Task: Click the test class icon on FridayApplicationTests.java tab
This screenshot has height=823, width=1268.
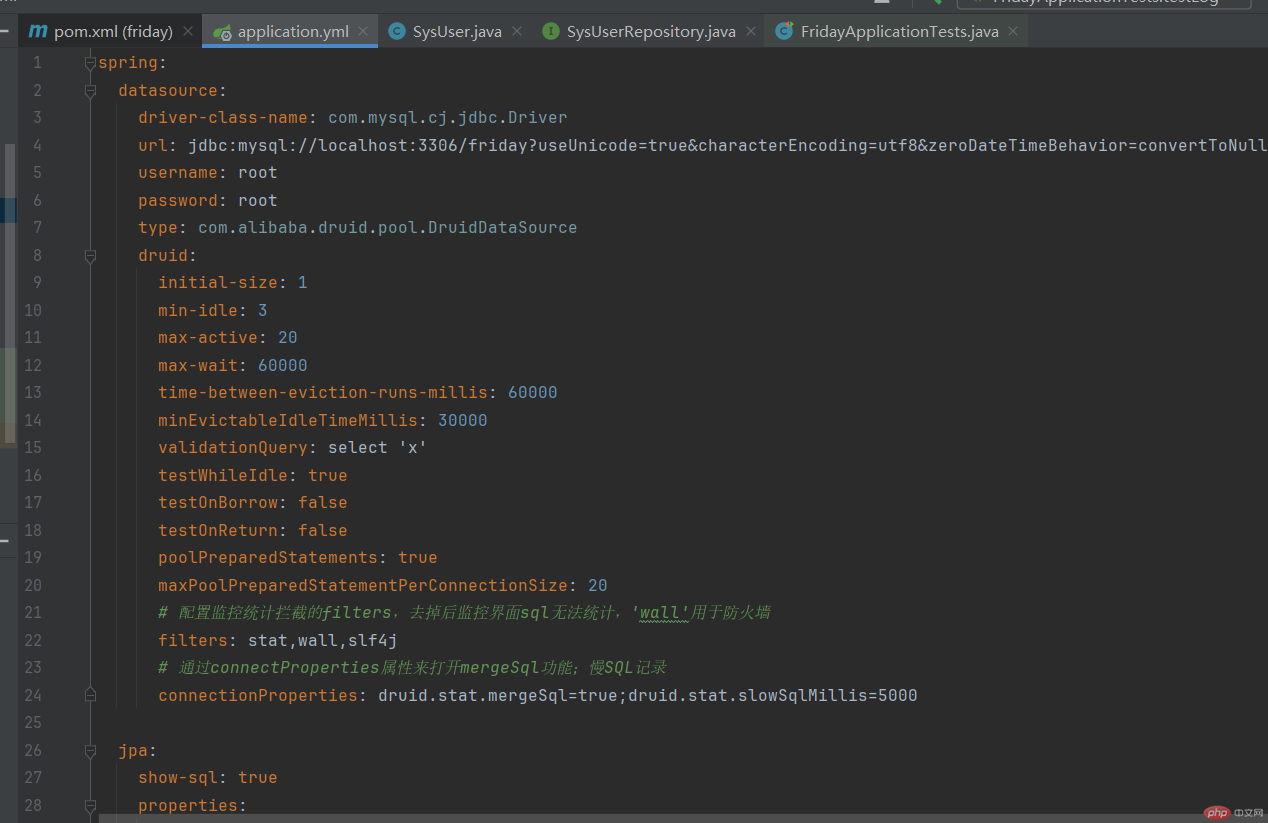Action: (x=785, y=32)
